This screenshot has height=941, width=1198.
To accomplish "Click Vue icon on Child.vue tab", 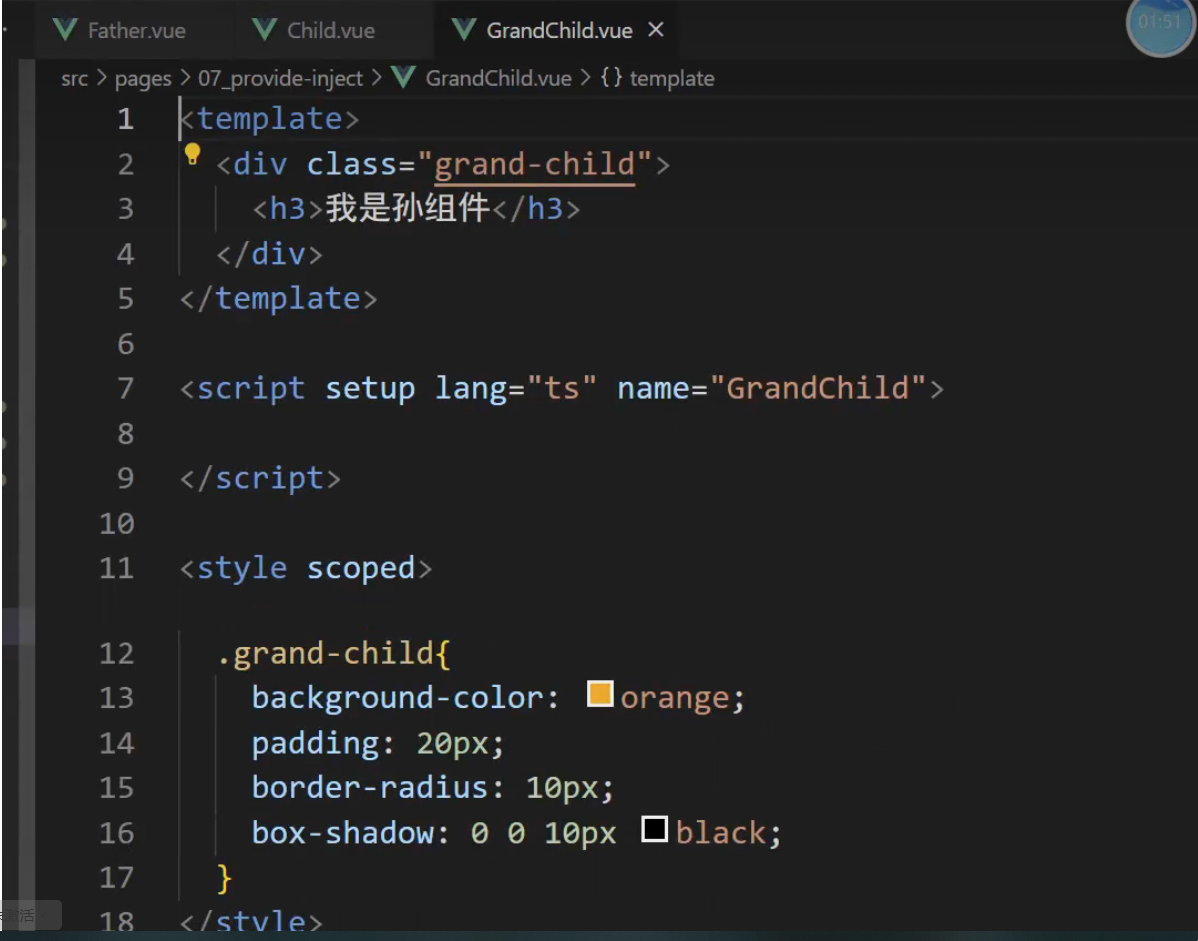I will click(x=264, y=31).
